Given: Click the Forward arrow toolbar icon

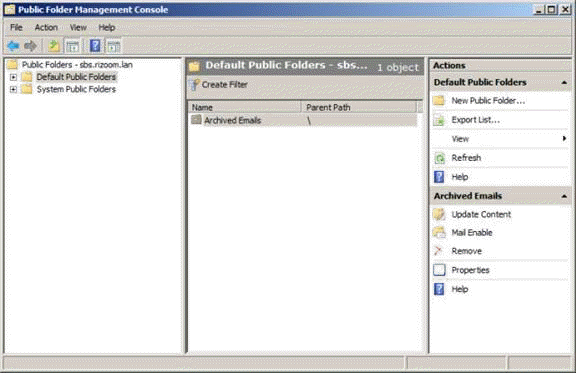Looking at the screenshot, I should [30, 46].
